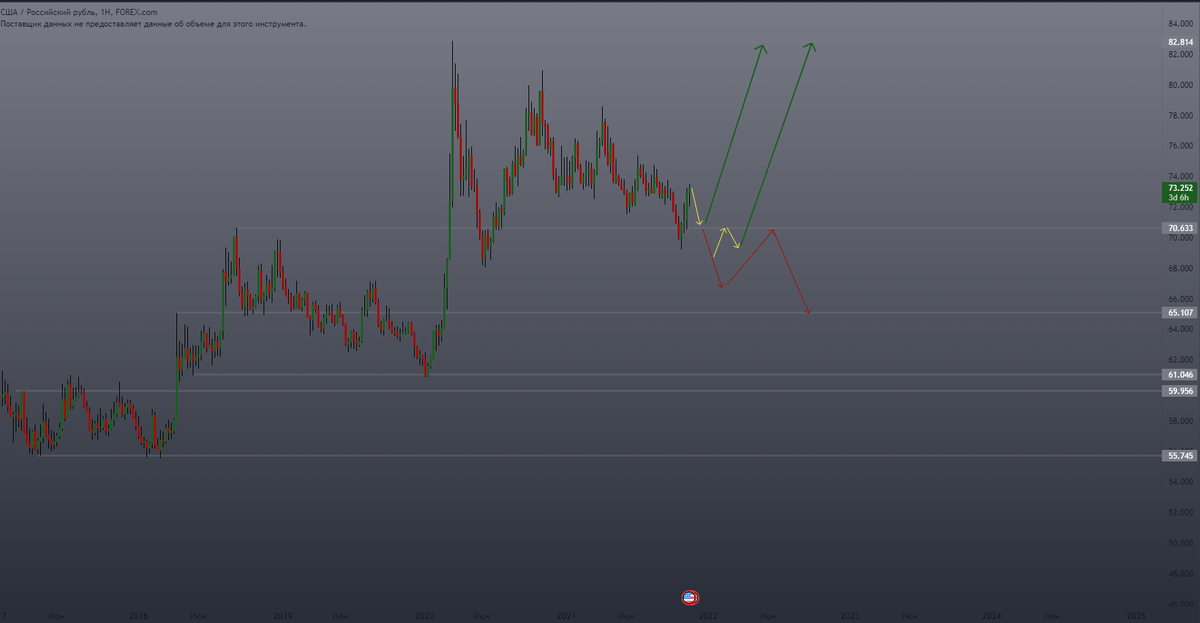The image size is (1200, 623).
Task: Click the 59.956 price level label
Action: coord(1181,391)
